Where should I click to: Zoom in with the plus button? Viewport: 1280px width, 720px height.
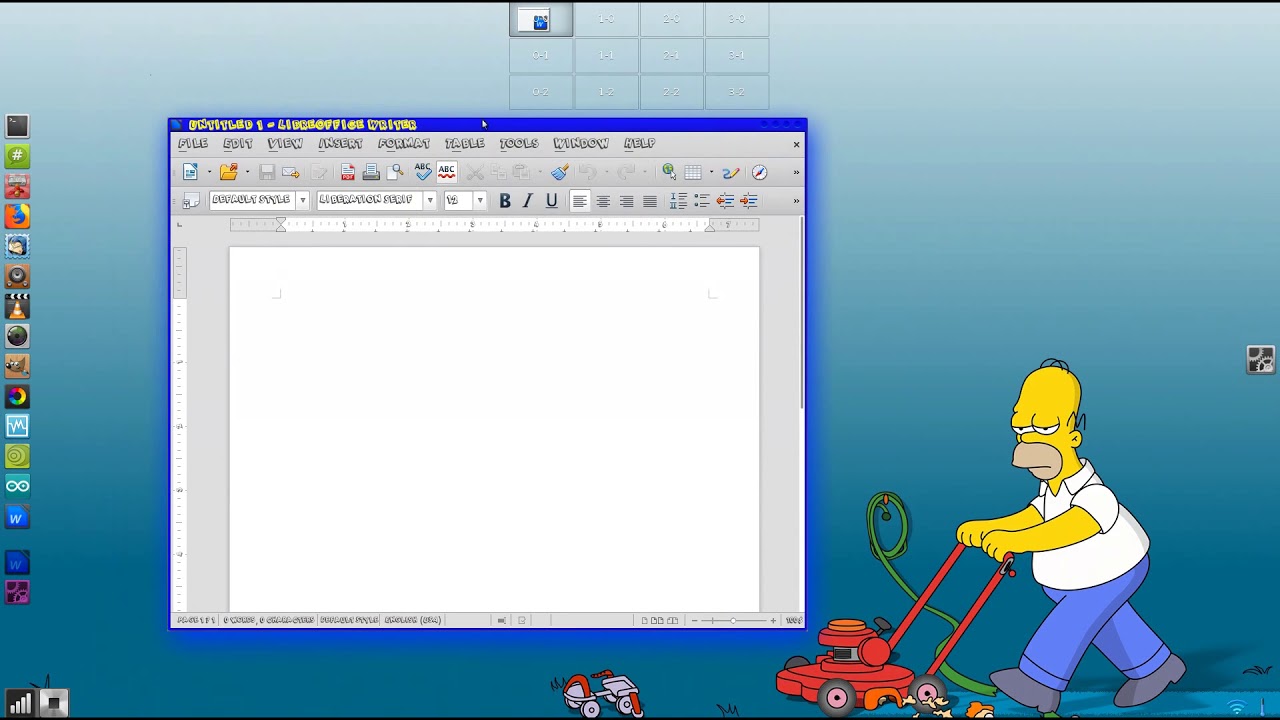[x=773, y=621]
